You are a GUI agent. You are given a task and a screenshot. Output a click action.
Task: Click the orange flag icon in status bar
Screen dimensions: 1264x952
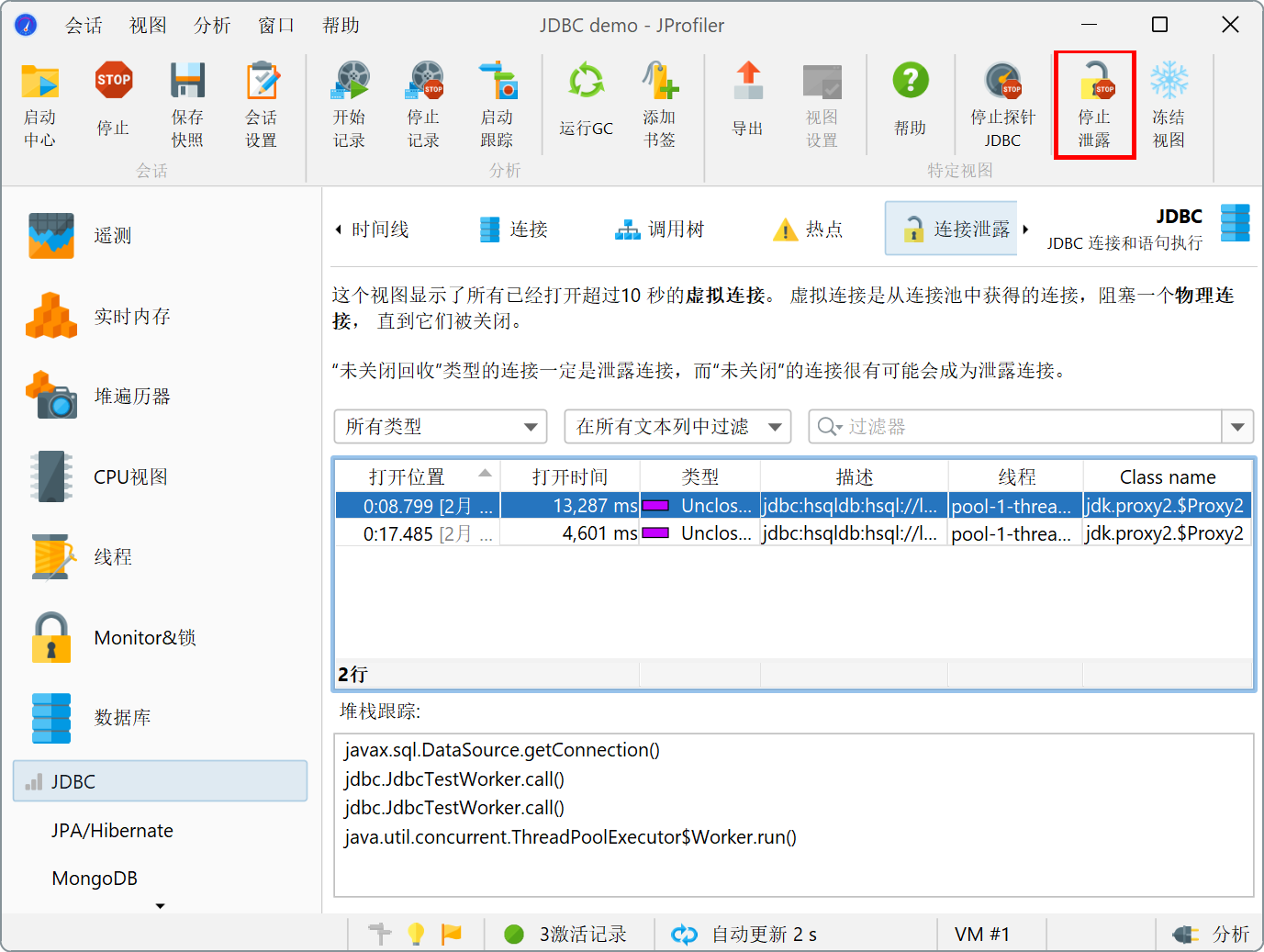[x=452, y=934]
